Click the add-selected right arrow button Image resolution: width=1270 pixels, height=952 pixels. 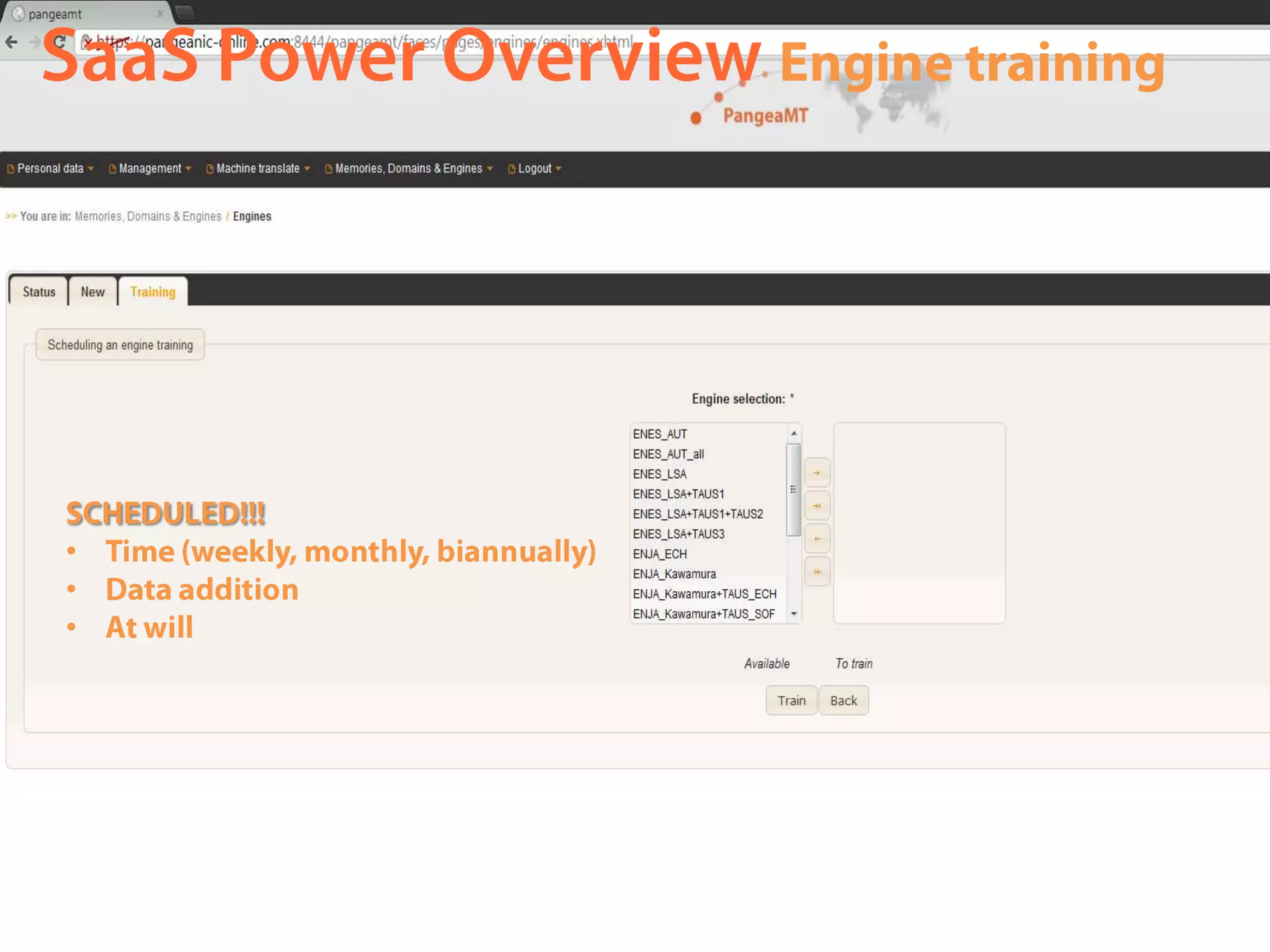817,474
